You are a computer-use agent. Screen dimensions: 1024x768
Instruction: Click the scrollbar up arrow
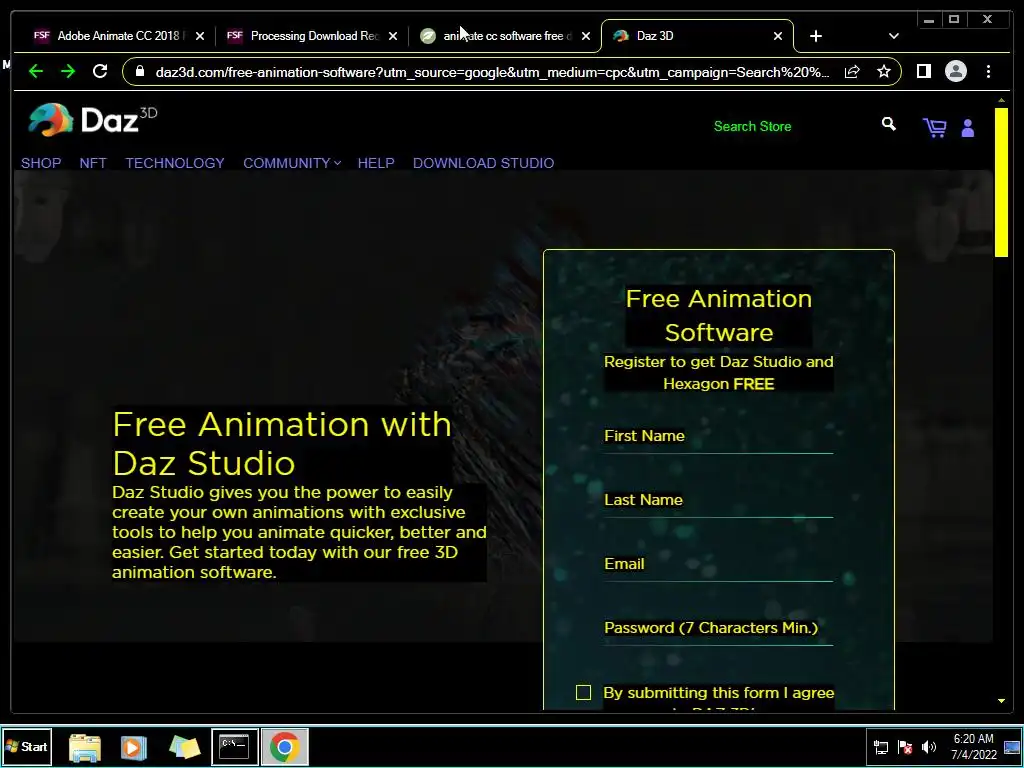point(1001,100)
